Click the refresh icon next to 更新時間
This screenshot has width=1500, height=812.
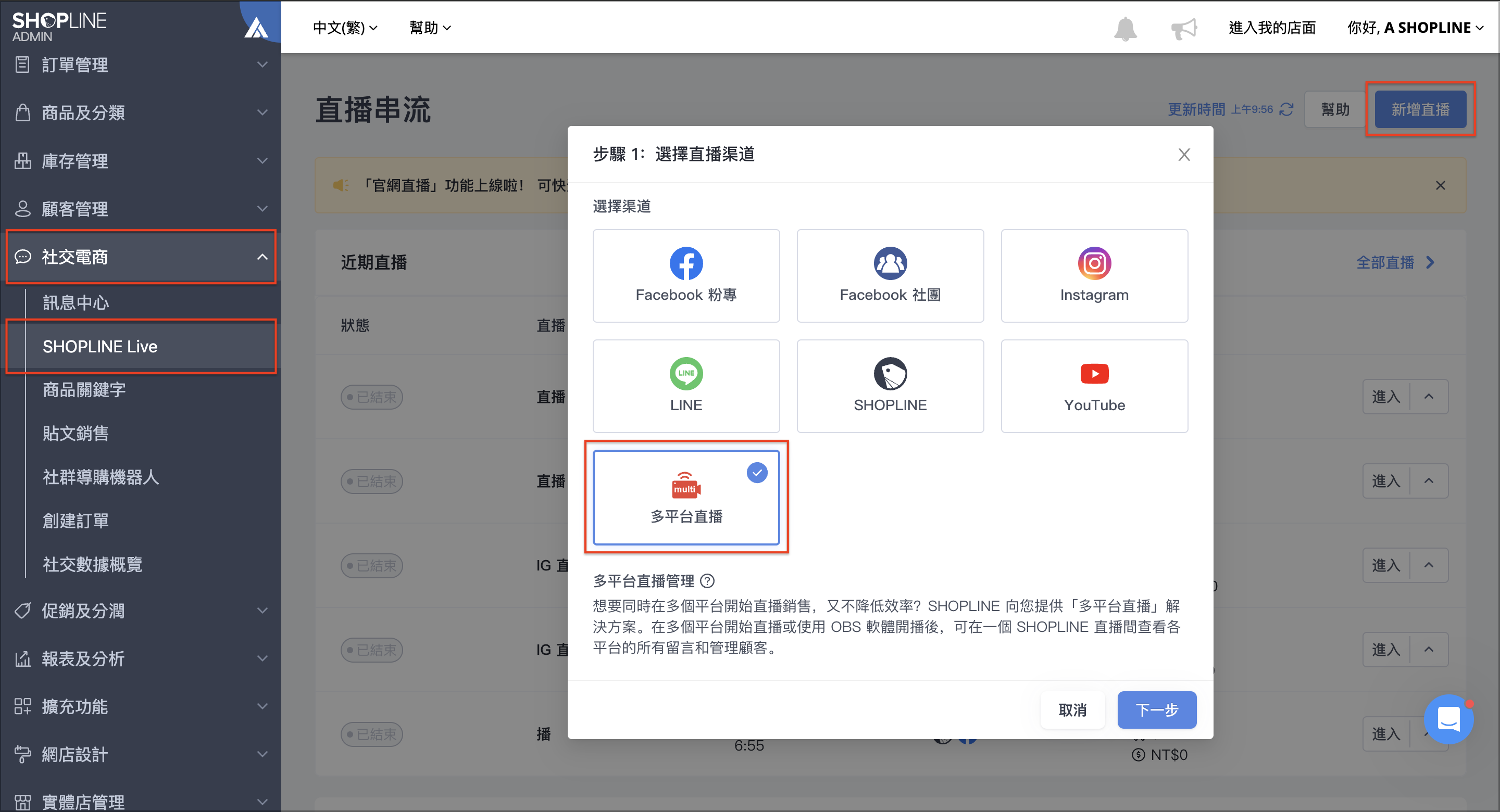pyautogui.click(x=1286, y=109)
